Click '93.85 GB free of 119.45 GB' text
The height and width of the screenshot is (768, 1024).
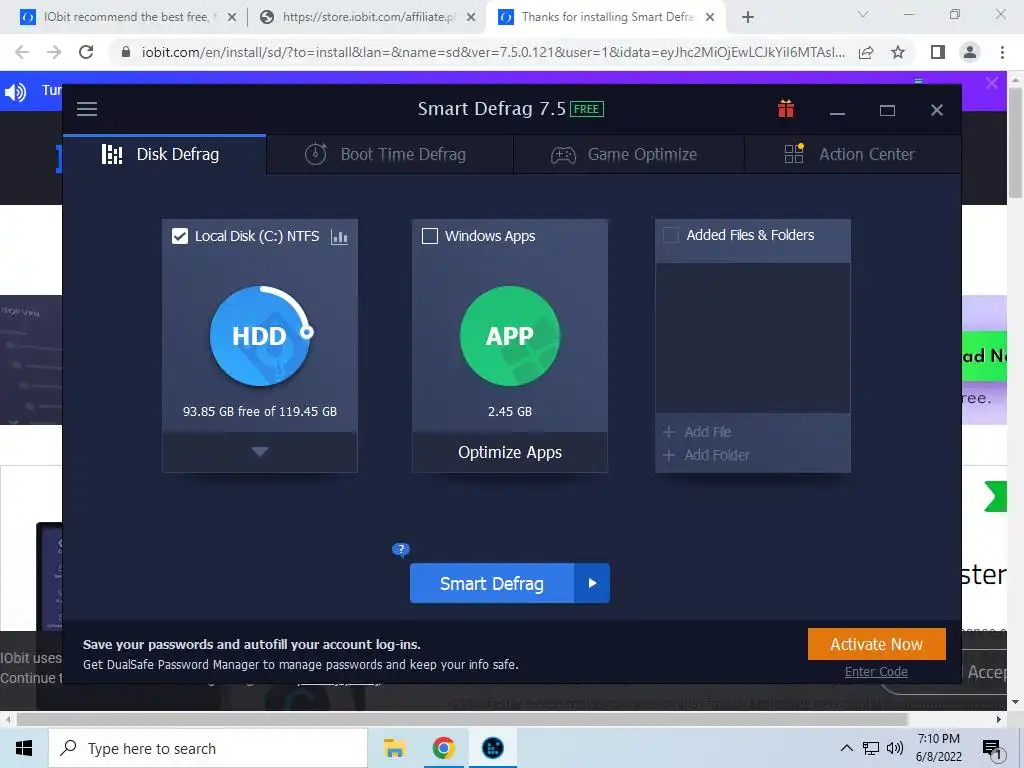(x=260, y=411)
